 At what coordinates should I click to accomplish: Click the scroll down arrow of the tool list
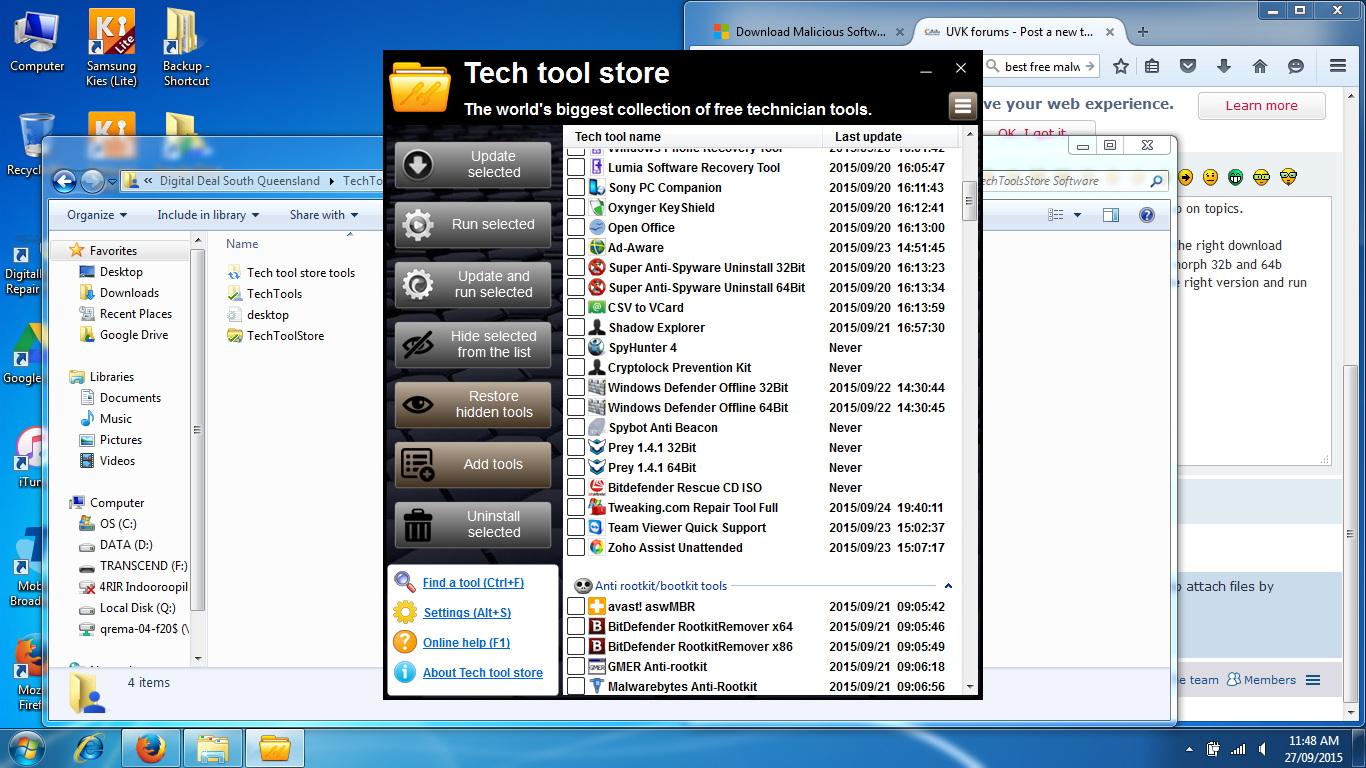point(969,686)
